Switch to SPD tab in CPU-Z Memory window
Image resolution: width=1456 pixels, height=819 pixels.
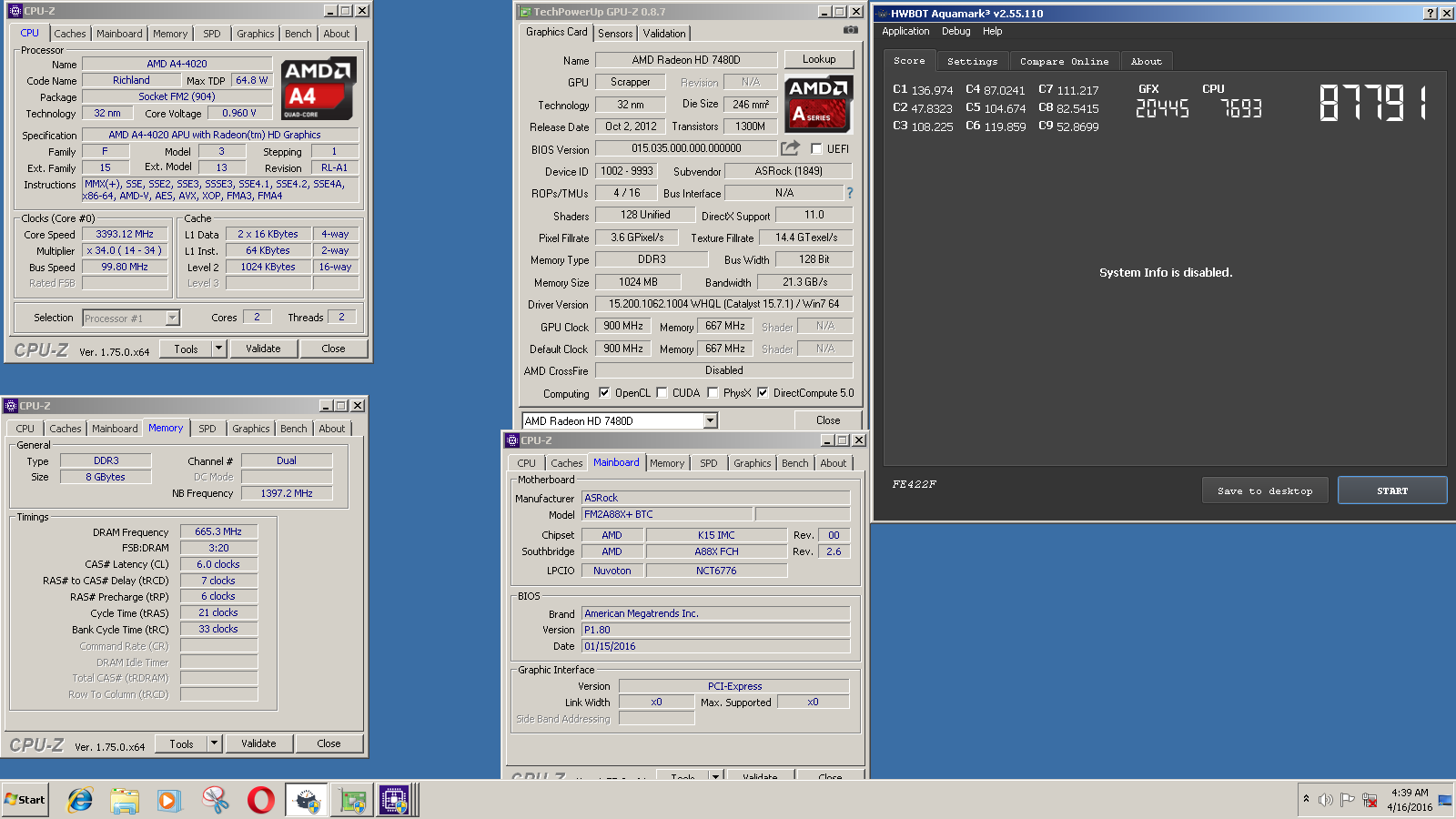(207, 429)
